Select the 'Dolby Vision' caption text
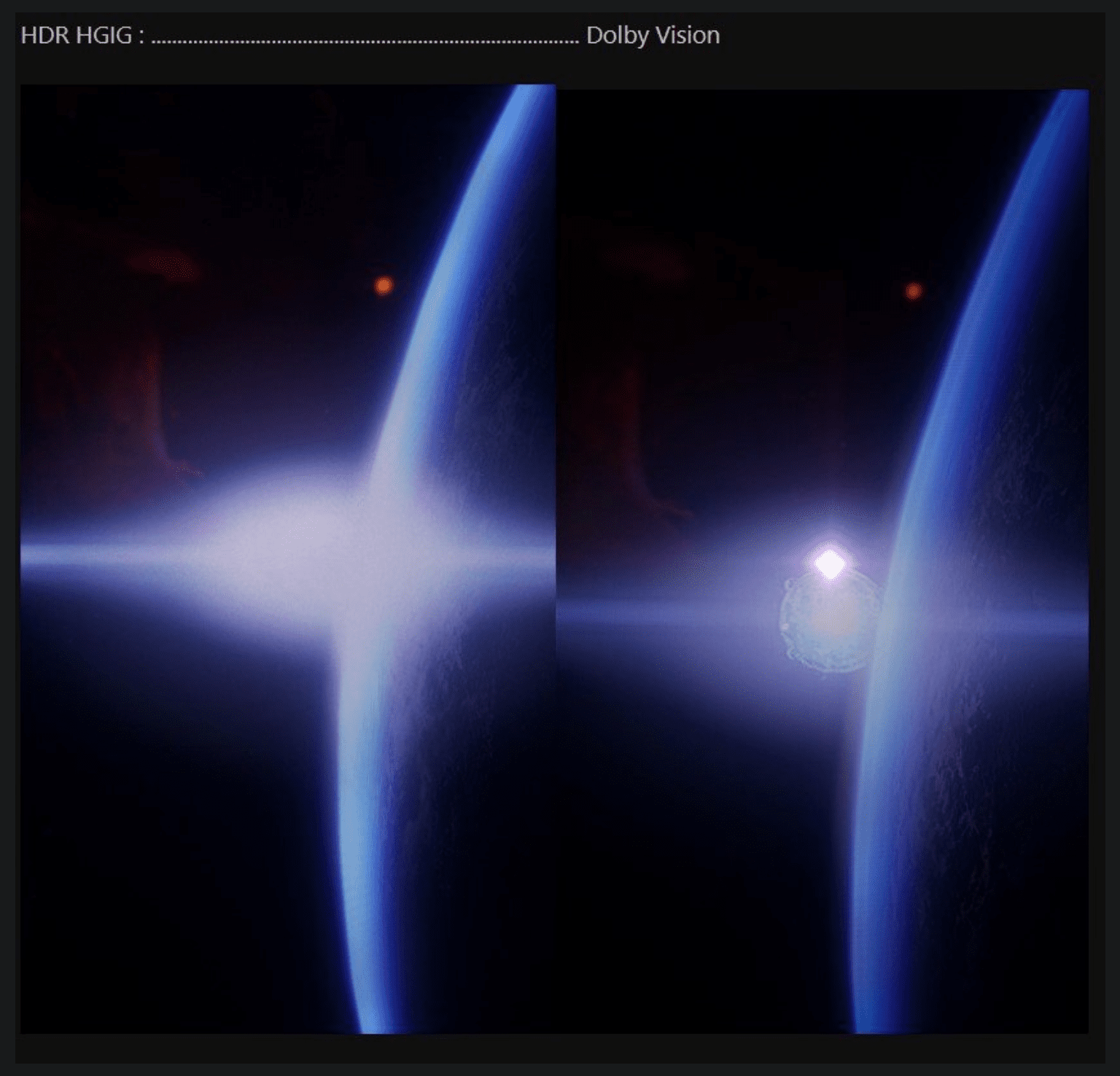1120x1076 pixels. coord(653,35)
